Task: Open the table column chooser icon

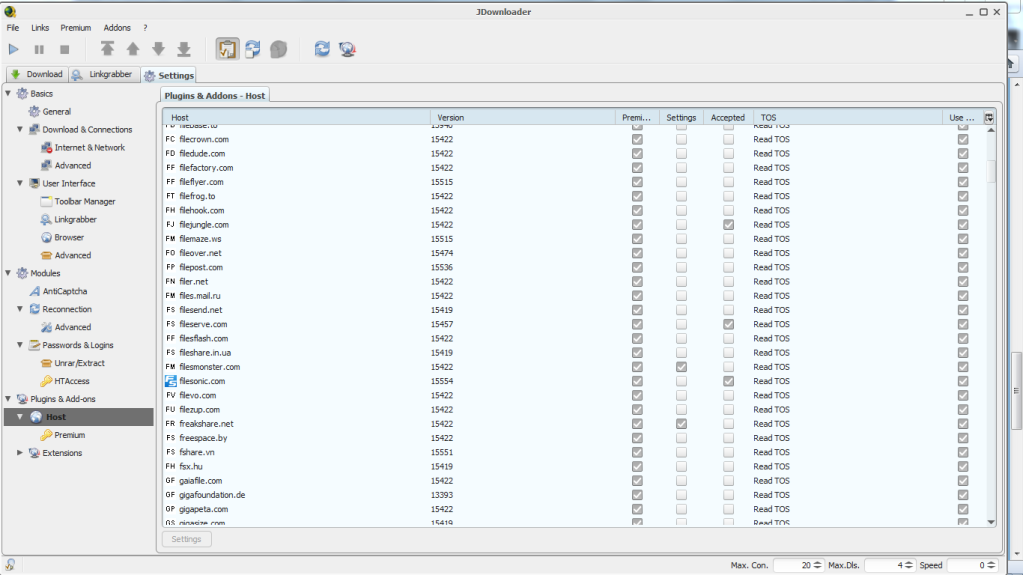Action: (x=989, y=117)
